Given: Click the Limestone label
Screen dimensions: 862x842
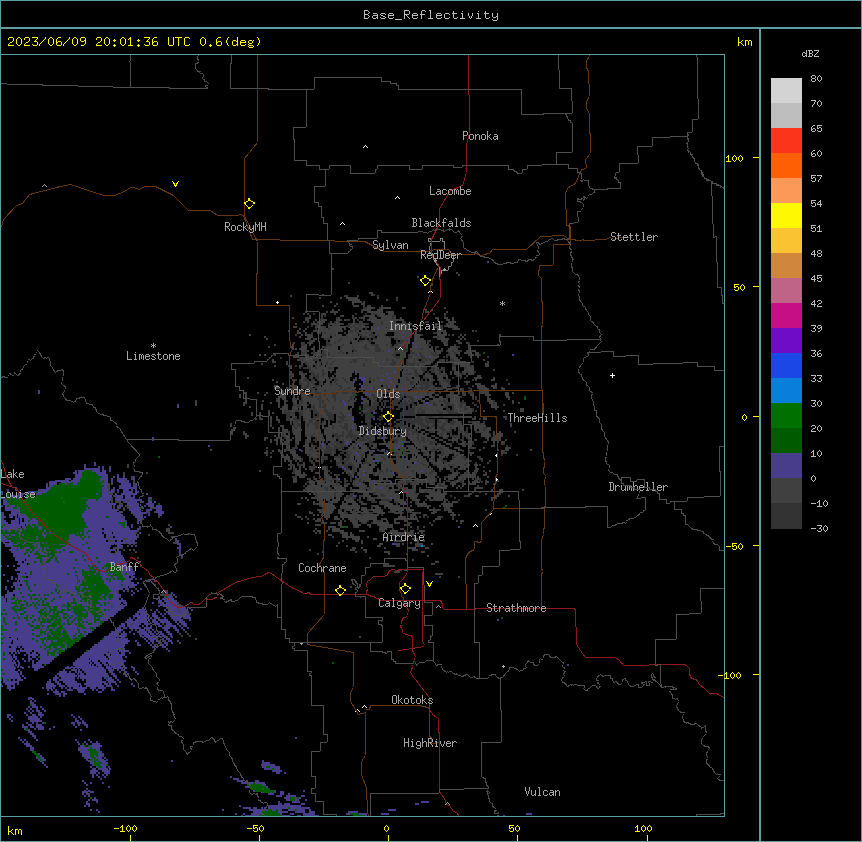Looking at the screenshot, I should click(153, 356).
